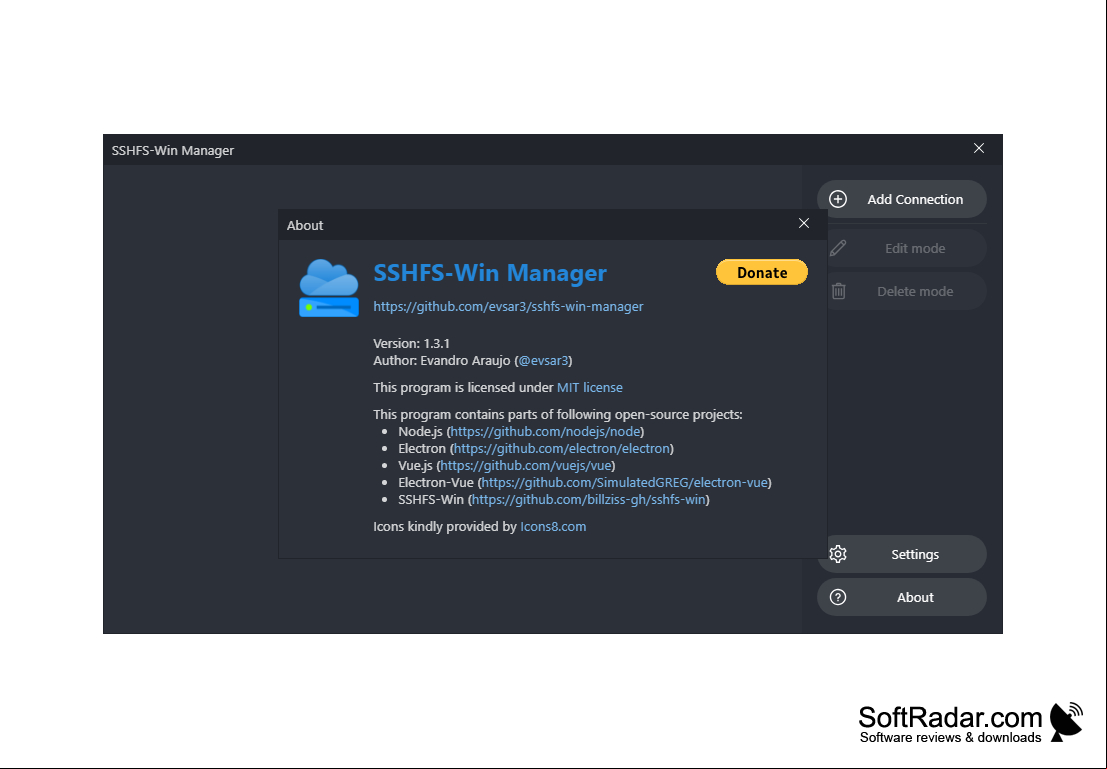Image resolution: width=1107 pixels, height=769 pixels.
Task: Visit the Icons8.com link
Action: pos(554,527)
